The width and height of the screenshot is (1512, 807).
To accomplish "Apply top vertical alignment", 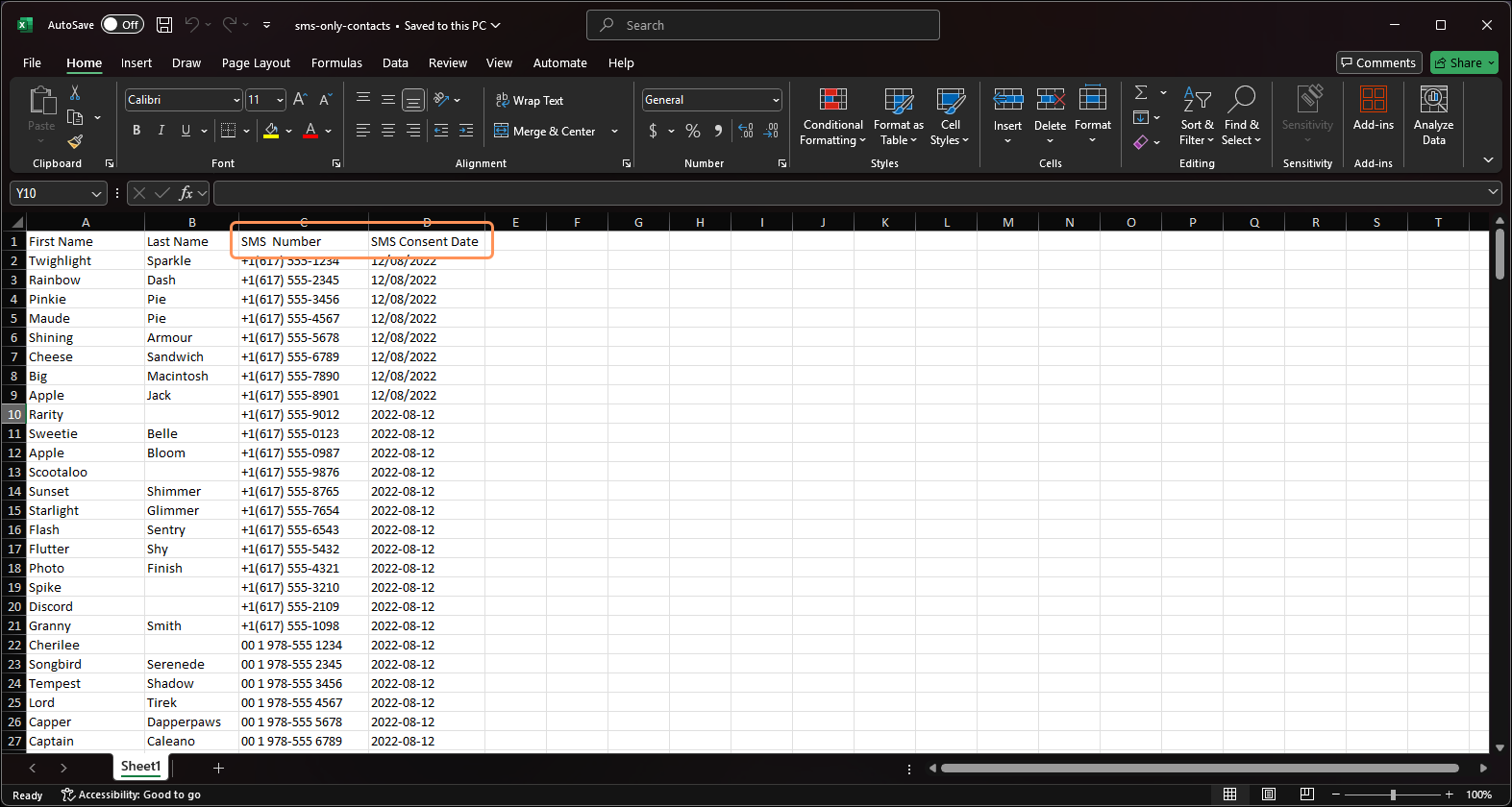I will coord(362,99).
